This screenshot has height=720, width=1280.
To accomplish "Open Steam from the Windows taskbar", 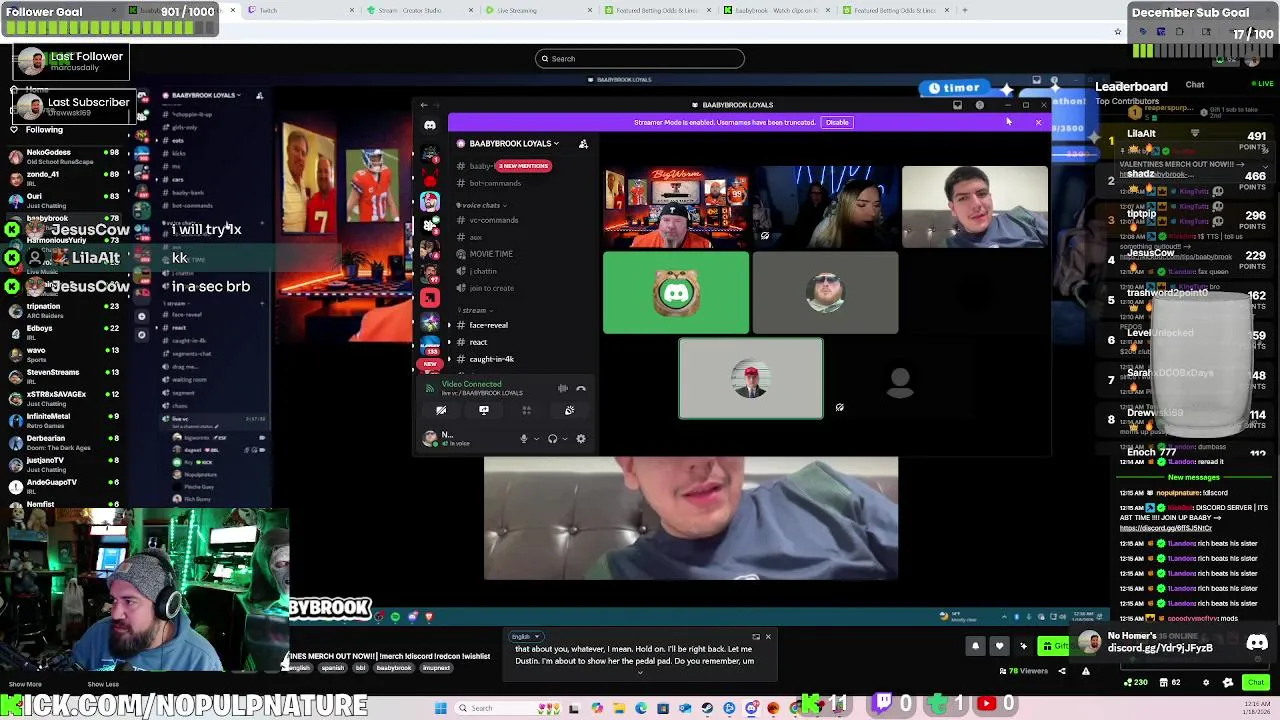I will click(707, 708).
